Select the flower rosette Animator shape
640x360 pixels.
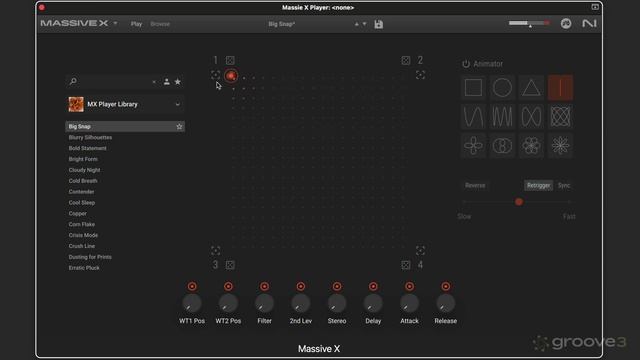tap(531, 145)
